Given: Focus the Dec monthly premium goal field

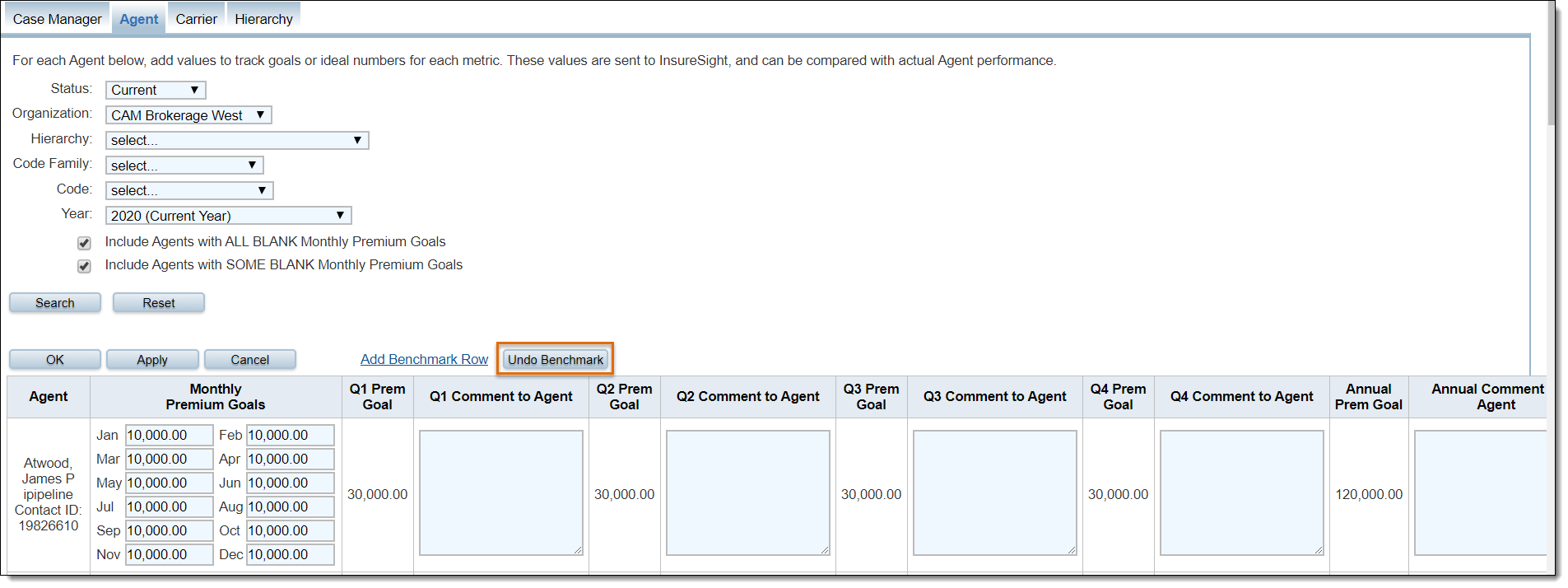Looking at the screenshot, I should (x=290, y=554).
